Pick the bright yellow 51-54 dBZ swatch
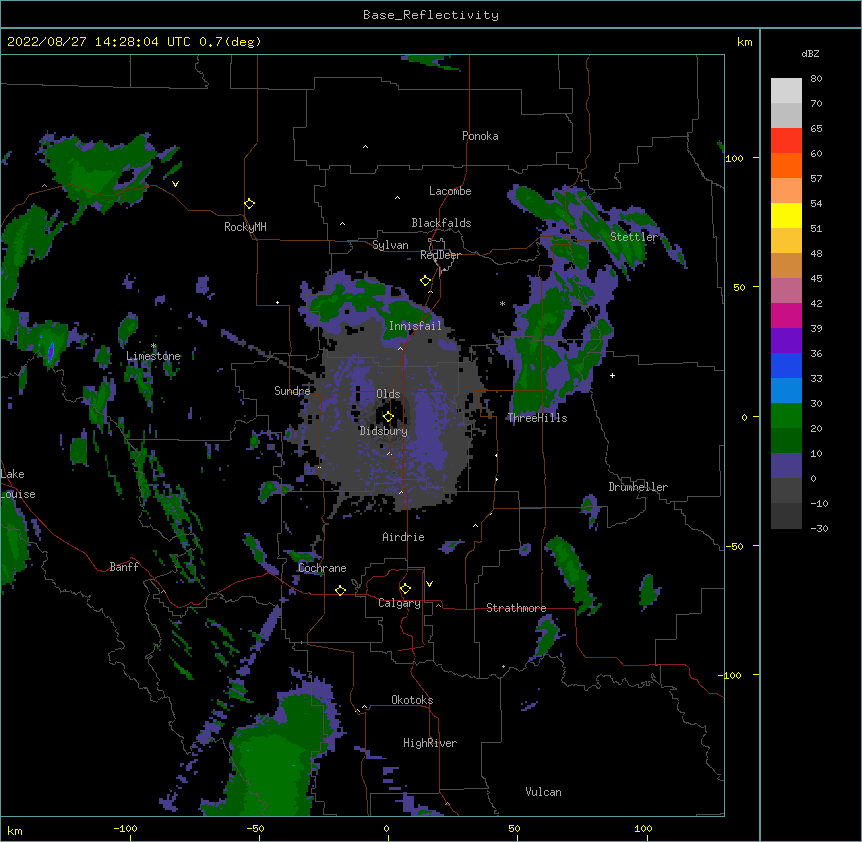Viewport: 862px width, 842px height. (786, 215)
